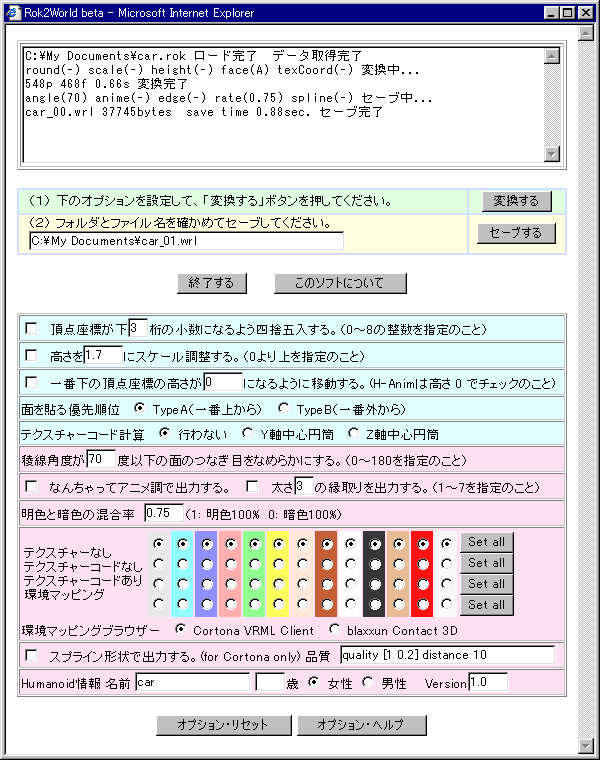Viewport: 600px width, 760px height.
Task: Enable height scale adjustment checkbox
Action: tap(32, 355)
